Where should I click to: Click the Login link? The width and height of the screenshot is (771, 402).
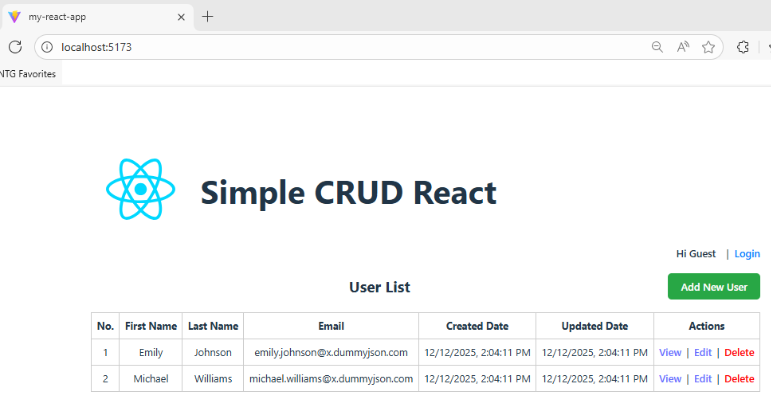pyautogui.click(x=747, y=254)
